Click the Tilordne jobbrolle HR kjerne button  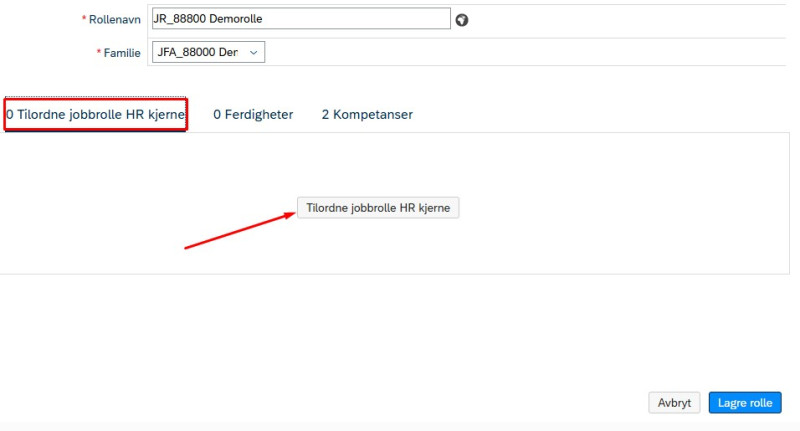[378, 208]
